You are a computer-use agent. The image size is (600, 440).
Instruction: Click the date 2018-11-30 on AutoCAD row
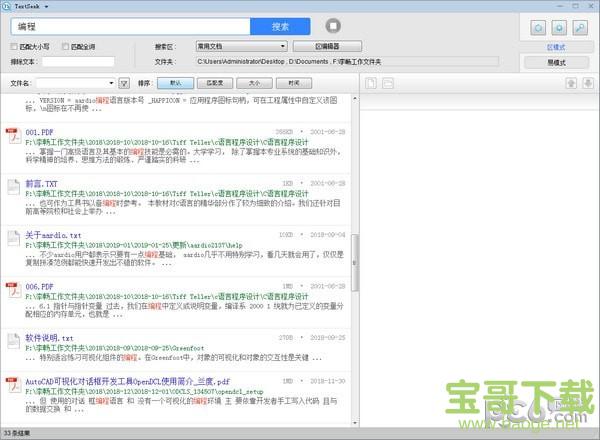click(x=328, y=381)
